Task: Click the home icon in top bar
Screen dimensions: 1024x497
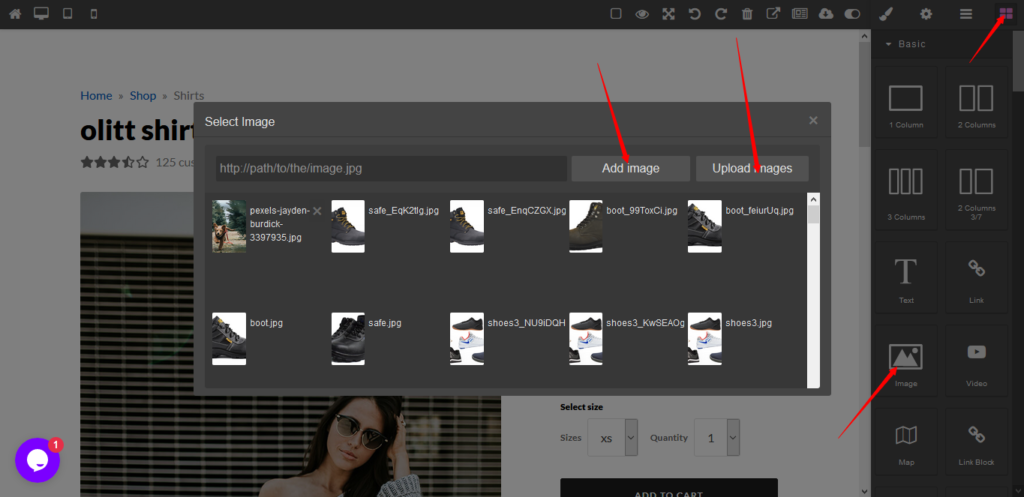Action: (15, 14)
